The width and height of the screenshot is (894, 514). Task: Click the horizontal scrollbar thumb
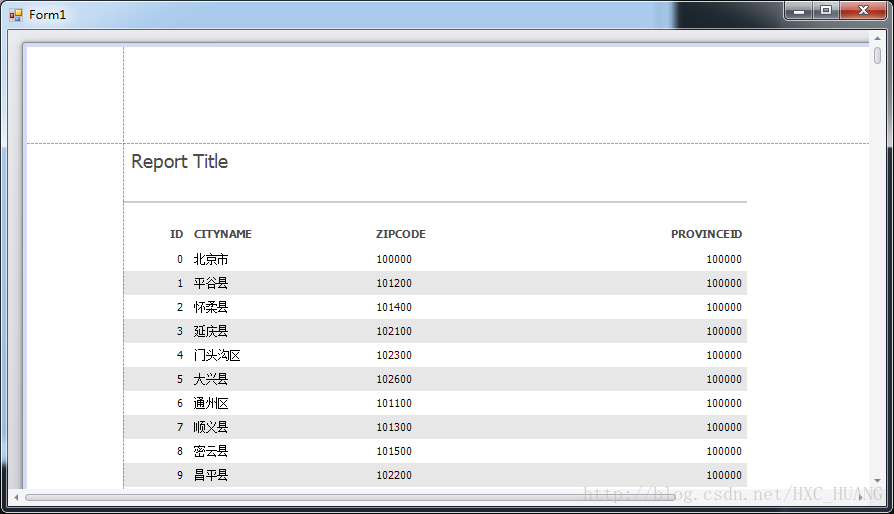coord(350,497)
